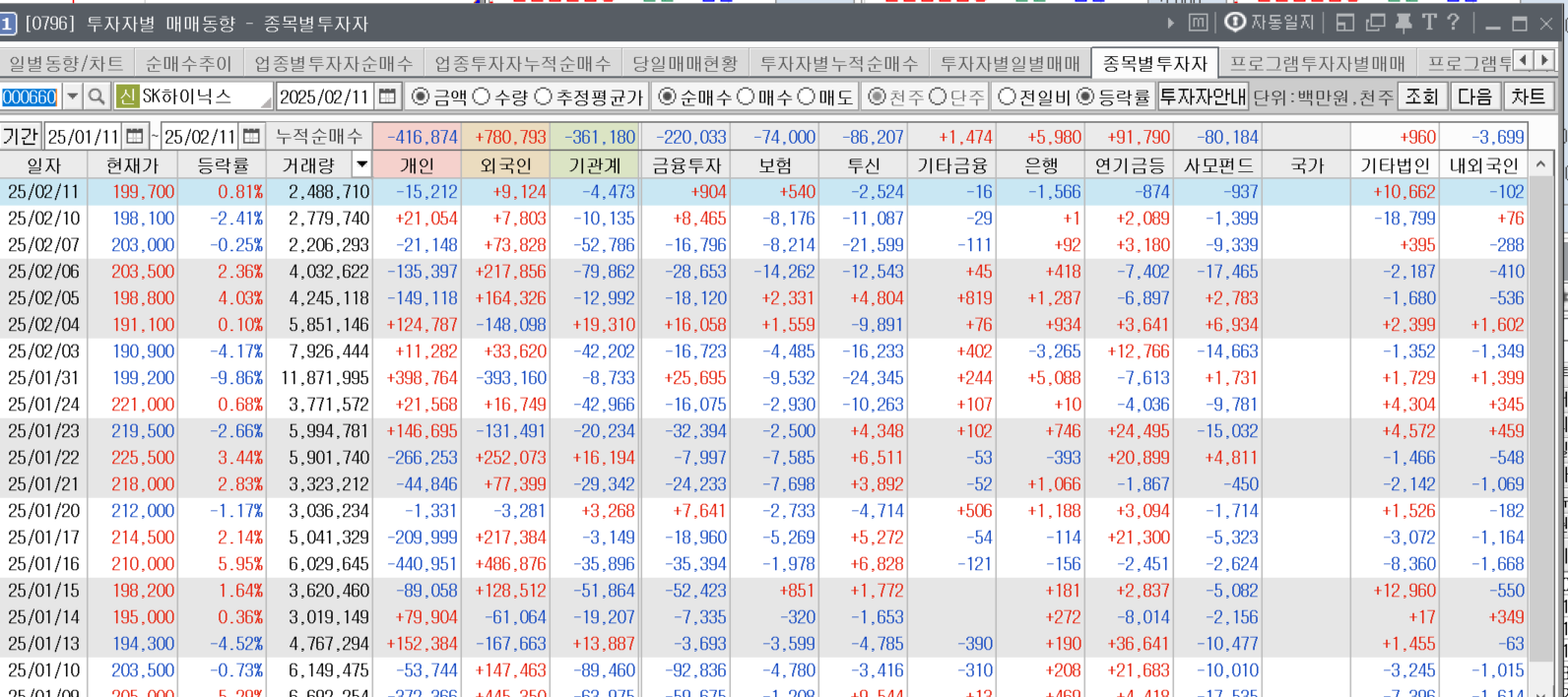This screenshot has height=697, width=1568.
Task: Open the 거래량 column dropdown arrow
Action: (x=361, y=165)
